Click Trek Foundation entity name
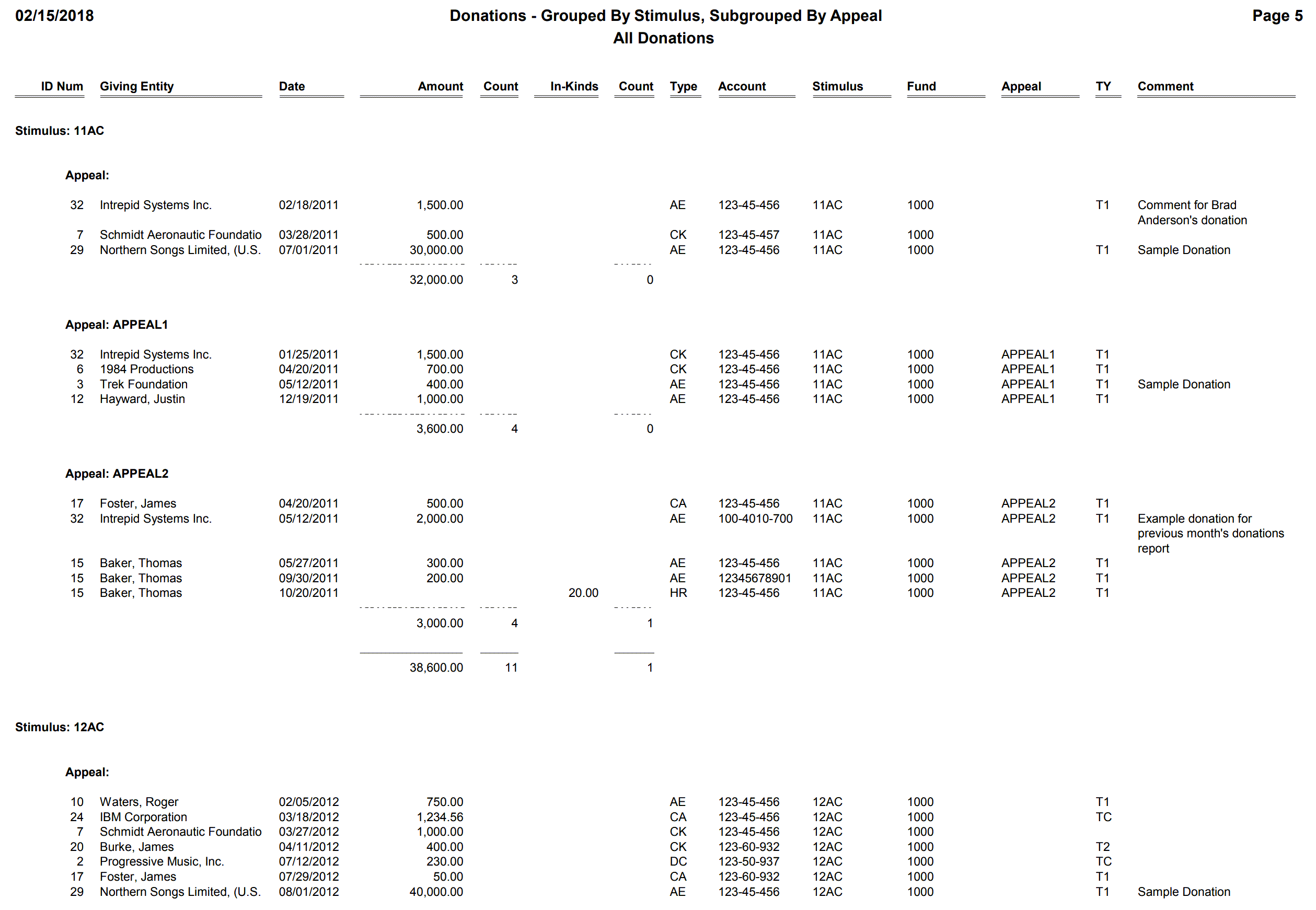 coord(143,384)
